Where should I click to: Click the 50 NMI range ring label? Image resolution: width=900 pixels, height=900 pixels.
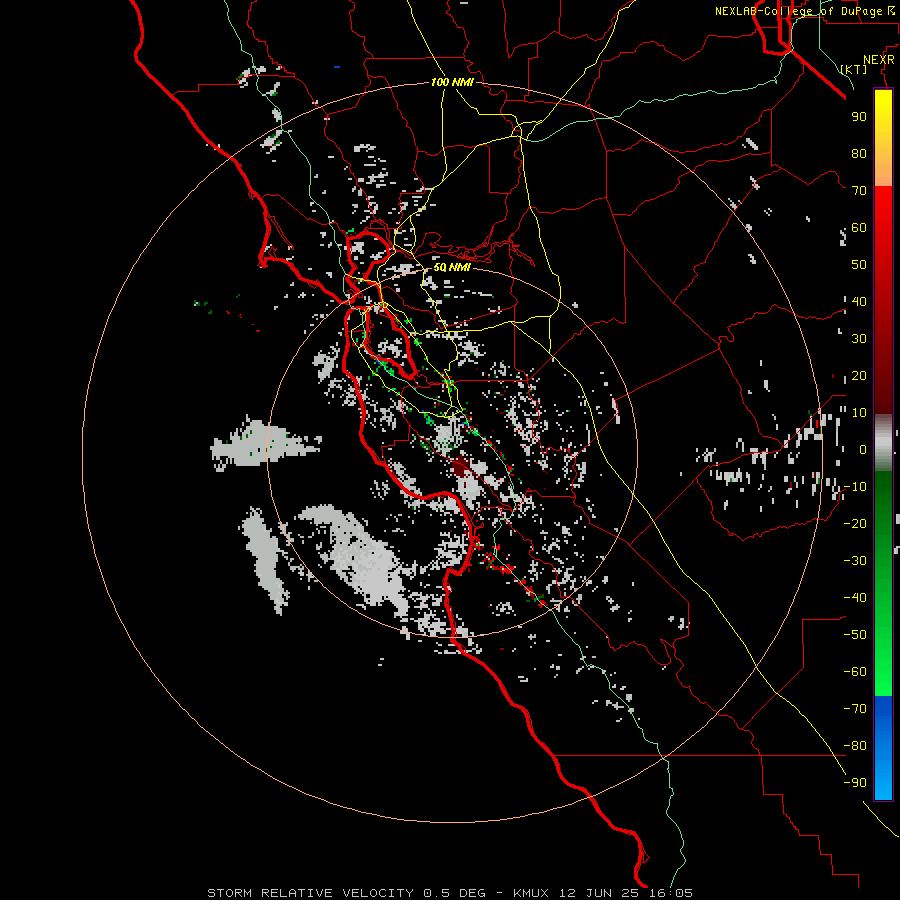pyautogui.click(x=452, y=267)
